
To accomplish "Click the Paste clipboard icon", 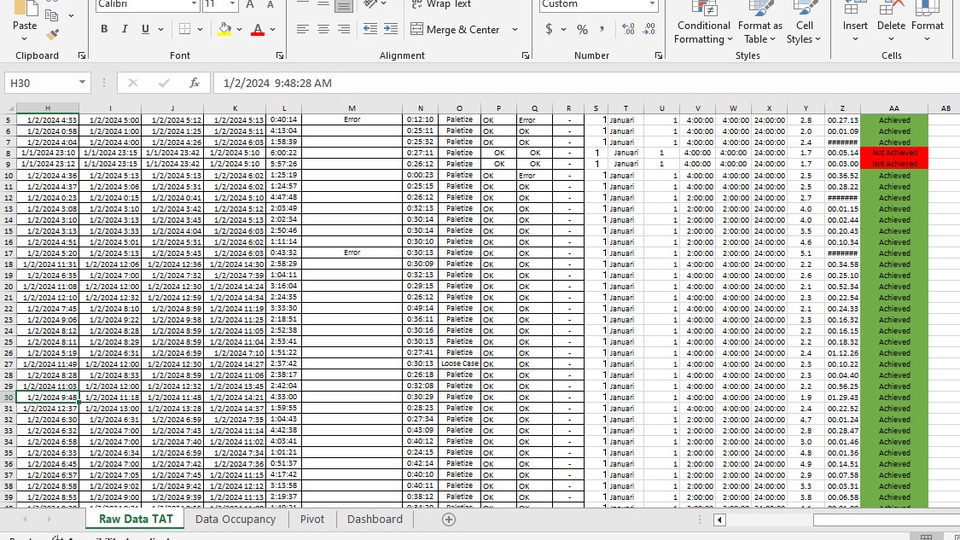I will point(24,9).
